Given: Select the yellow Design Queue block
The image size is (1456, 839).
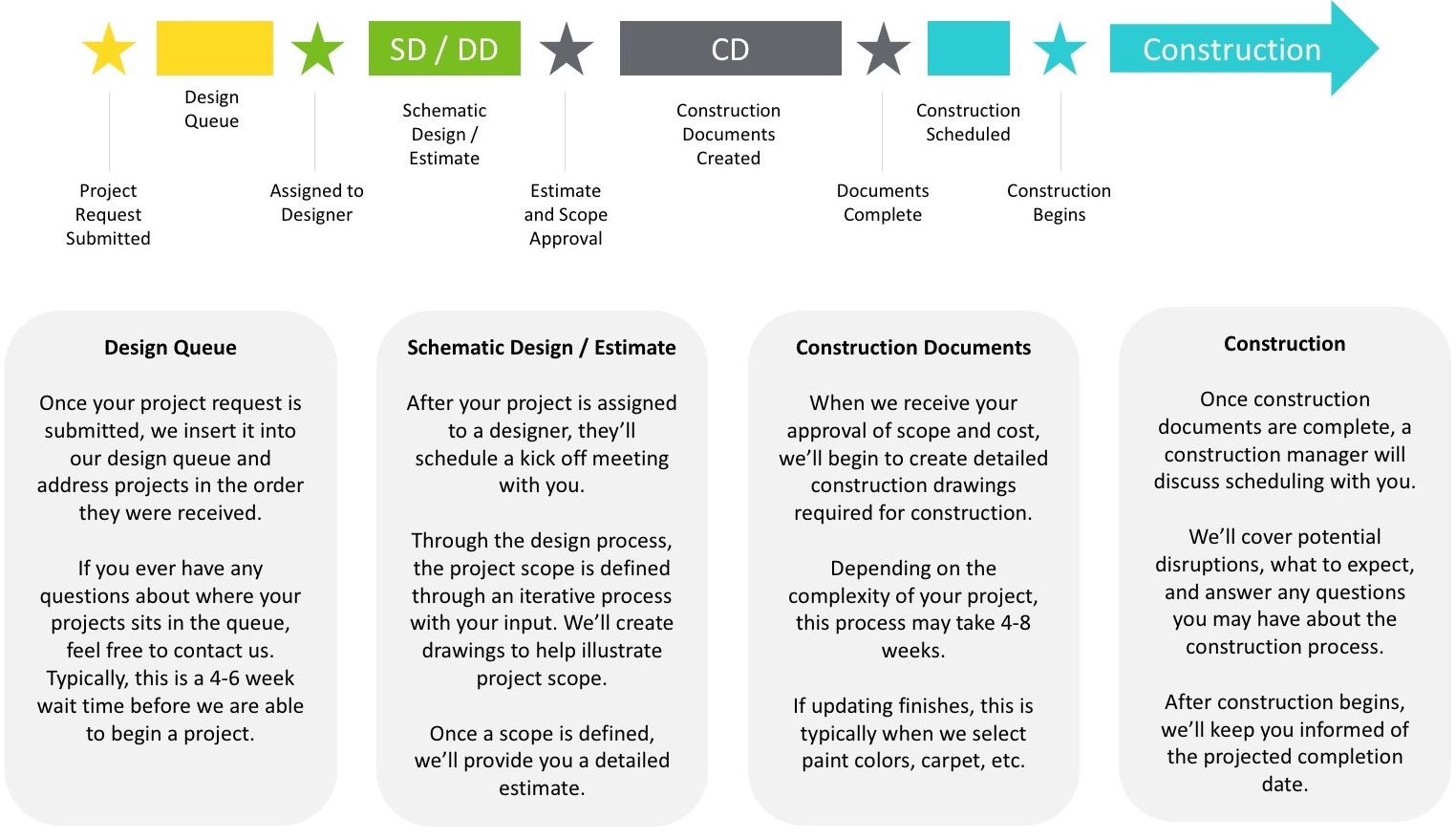Looking at the screenshot, I should (x=215, y=48).
